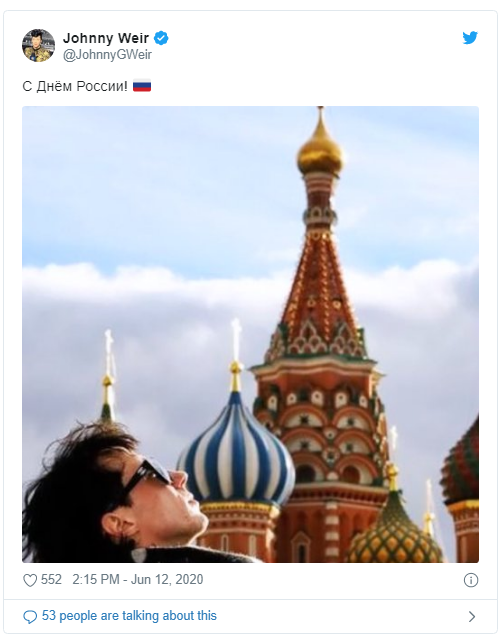Click the green and yellow patterned dome
The height and width of the screenshot is (642, 502).
(x=394, y=530)
